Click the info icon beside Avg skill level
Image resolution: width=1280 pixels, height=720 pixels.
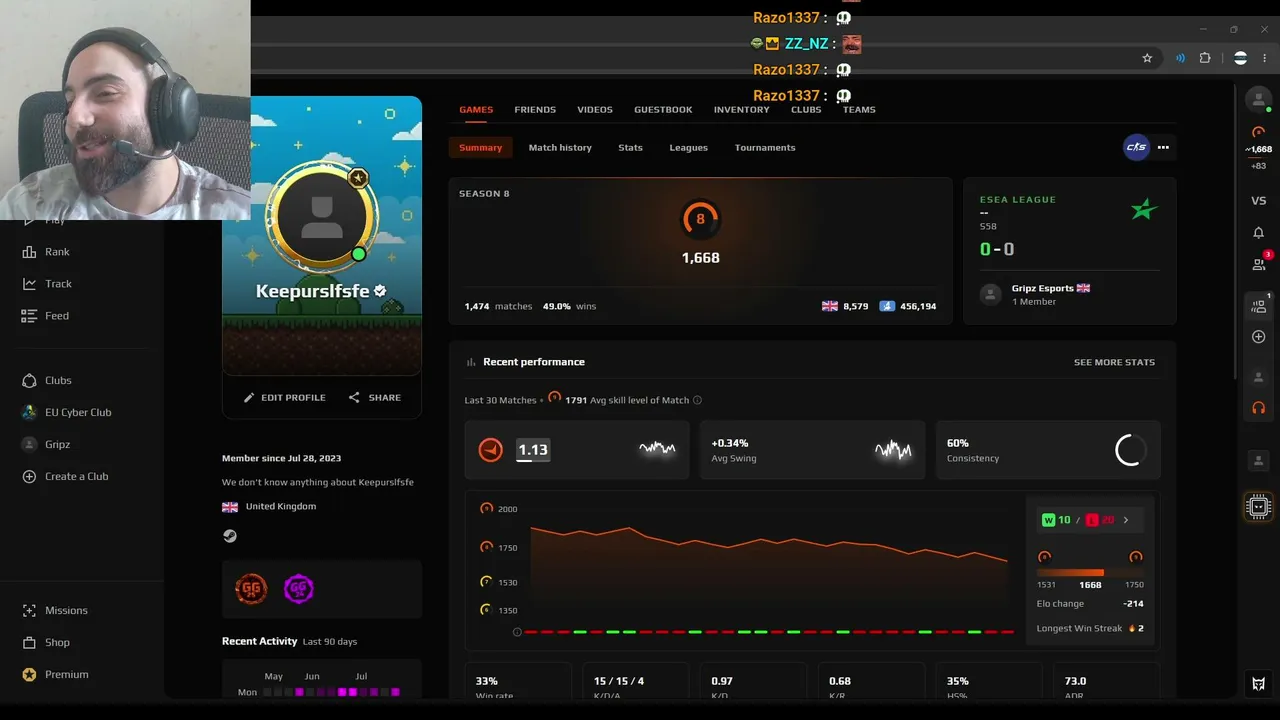click(x=697, y=400)
